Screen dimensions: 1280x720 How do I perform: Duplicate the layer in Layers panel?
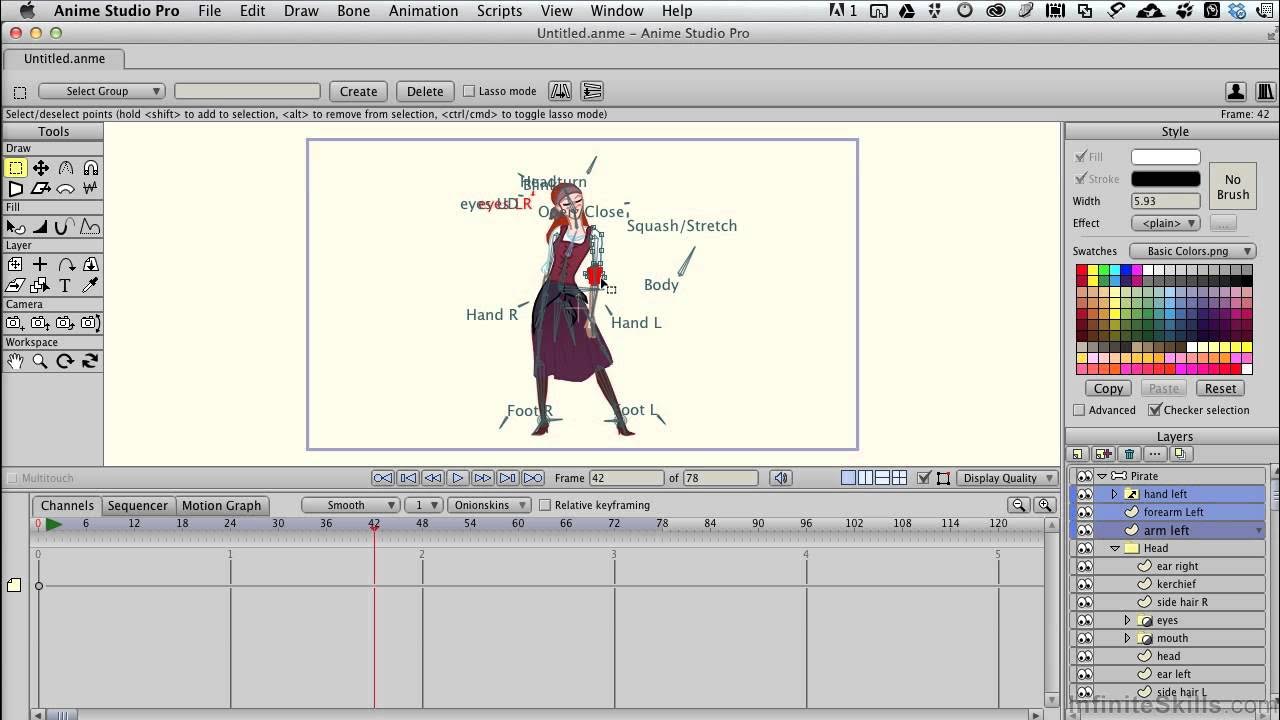pos(1104,454)
